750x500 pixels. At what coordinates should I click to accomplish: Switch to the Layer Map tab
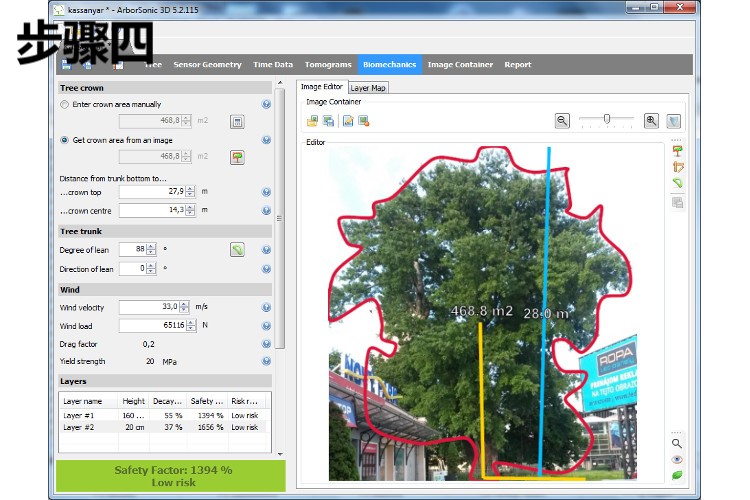[368, 88]
